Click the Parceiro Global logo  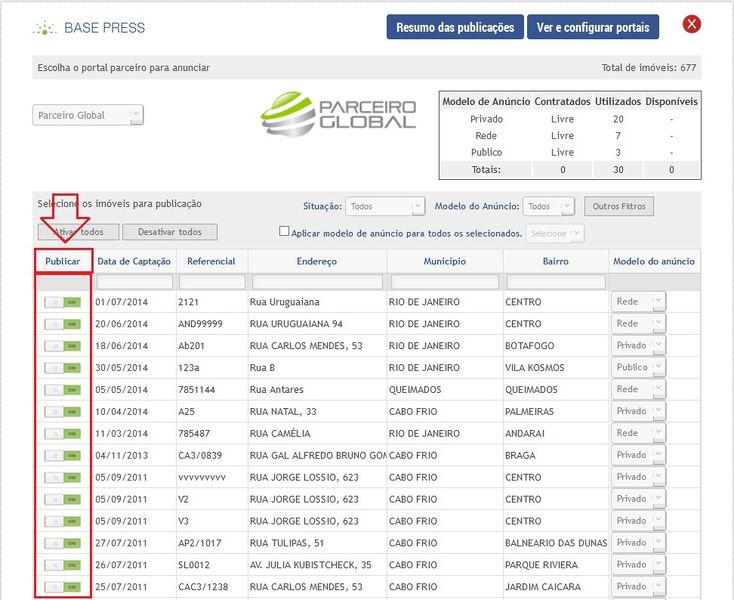(338, 115)
